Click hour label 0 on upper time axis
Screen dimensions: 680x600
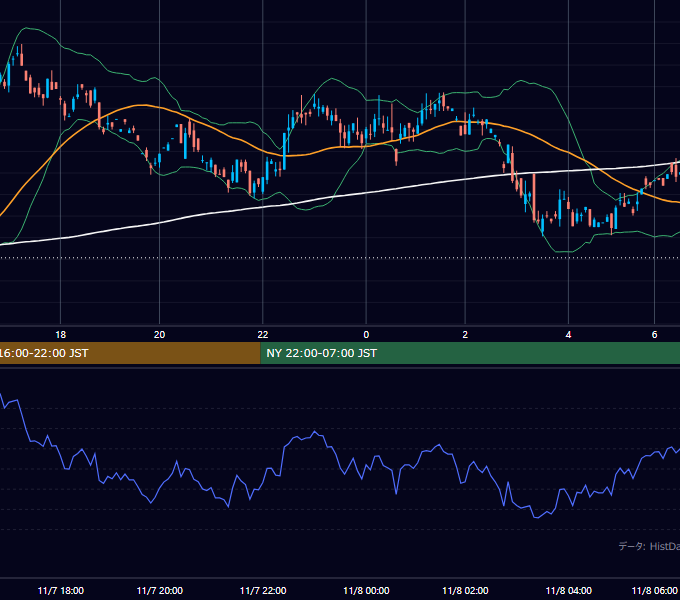366,335
